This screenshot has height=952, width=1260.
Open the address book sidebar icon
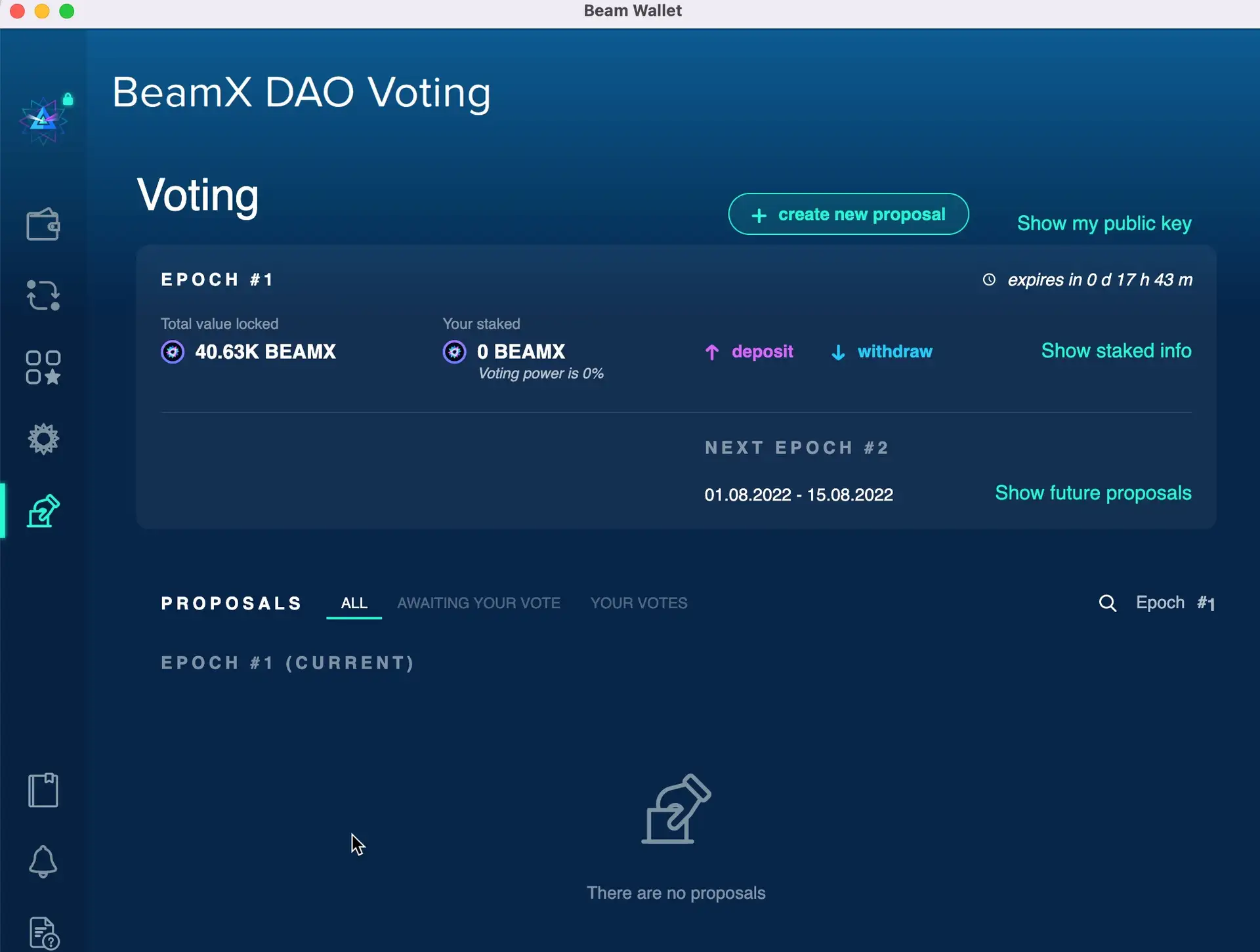pyautogui.click(x=43, y=790)
